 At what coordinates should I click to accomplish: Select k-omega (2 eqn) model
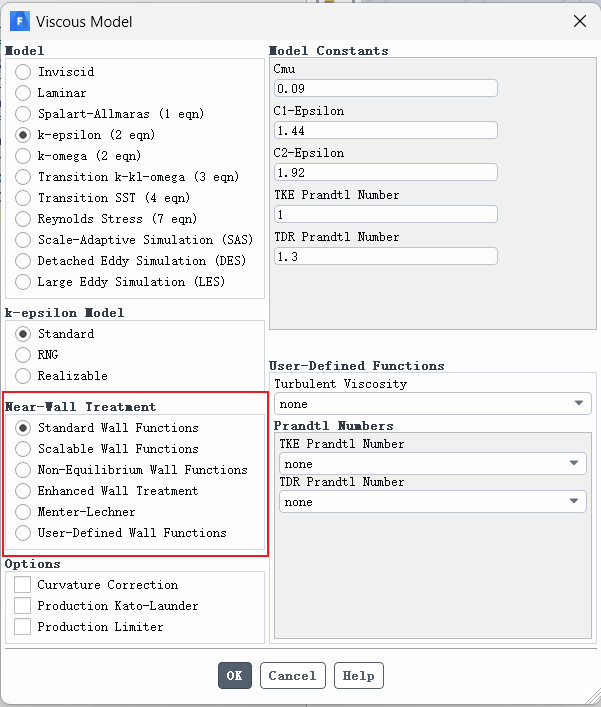(23, 156)
